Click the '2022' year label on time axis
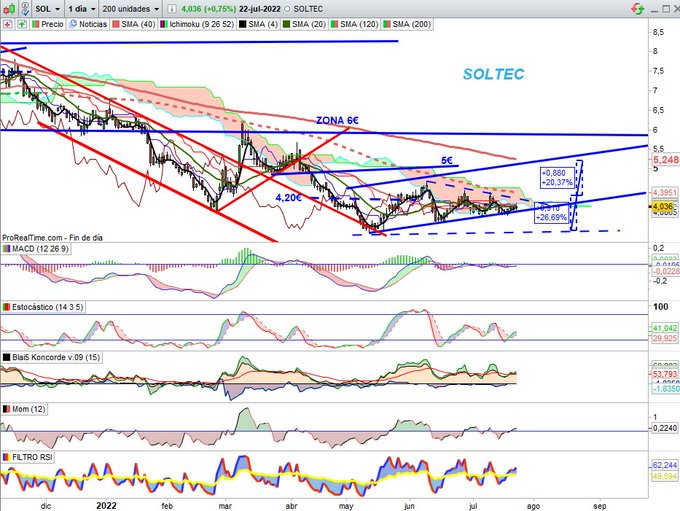 (x=106, y=506)
